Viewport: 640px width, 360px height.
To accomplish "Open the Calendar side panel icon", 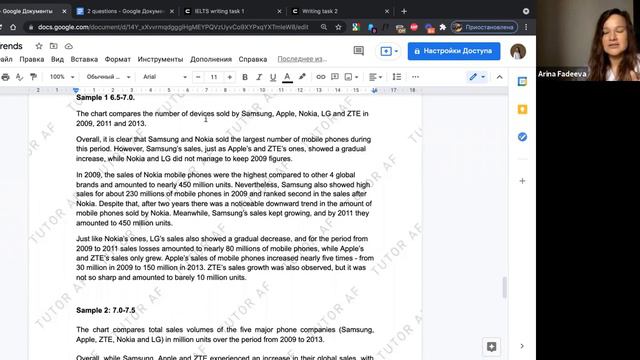I will pyautogui.click(x=522, y=82).
